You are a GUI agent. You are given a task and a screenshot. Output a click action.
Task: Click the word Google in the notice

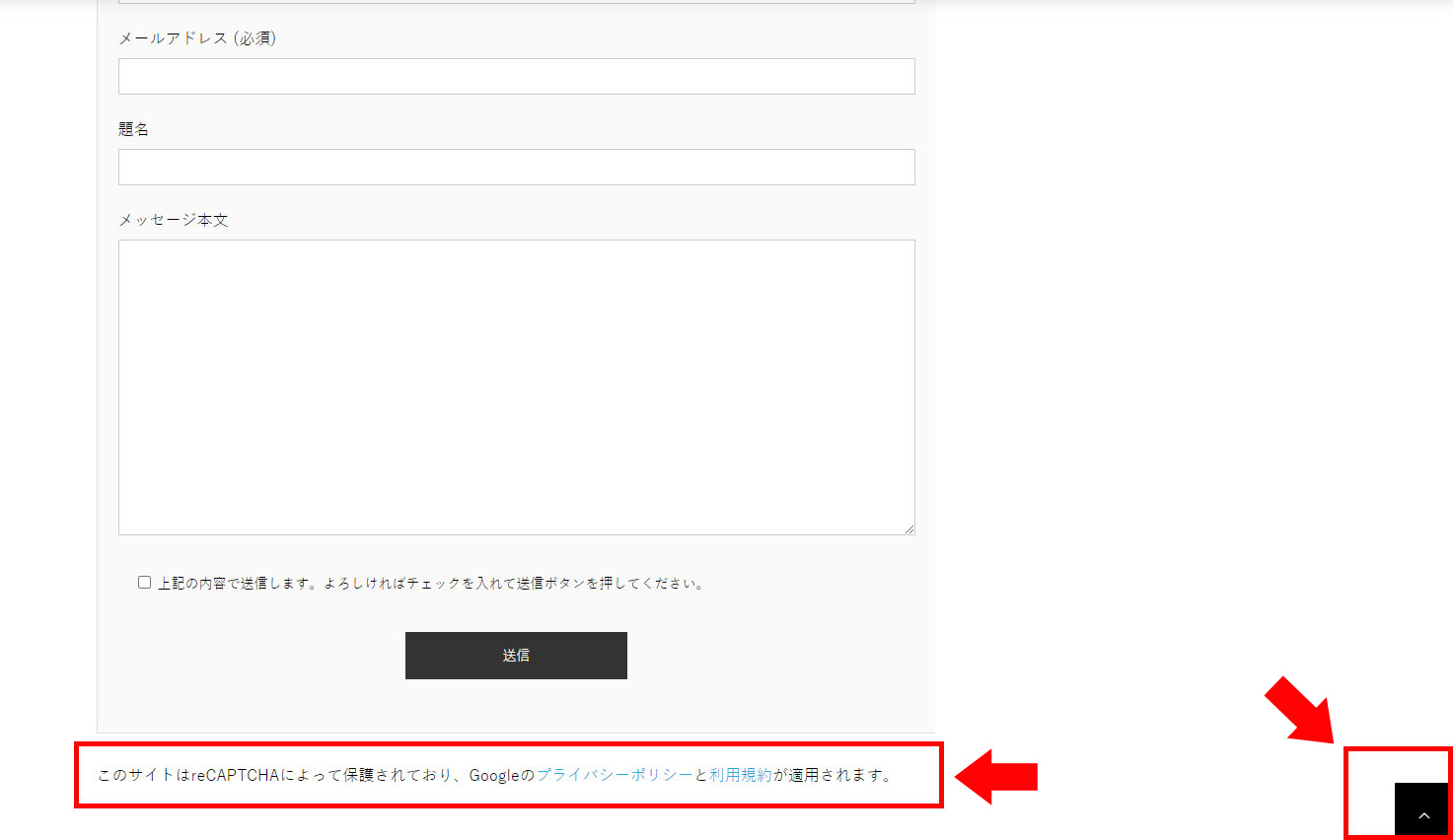[x=493, y=775]
